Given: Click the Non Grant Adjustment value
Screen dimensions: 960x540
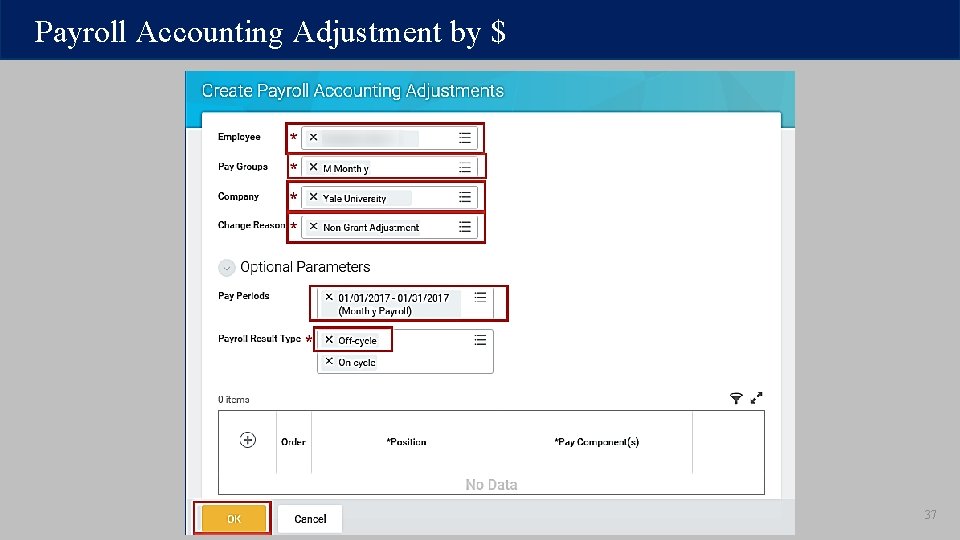Looking at the screenshot, I should (x=371, y=227).
